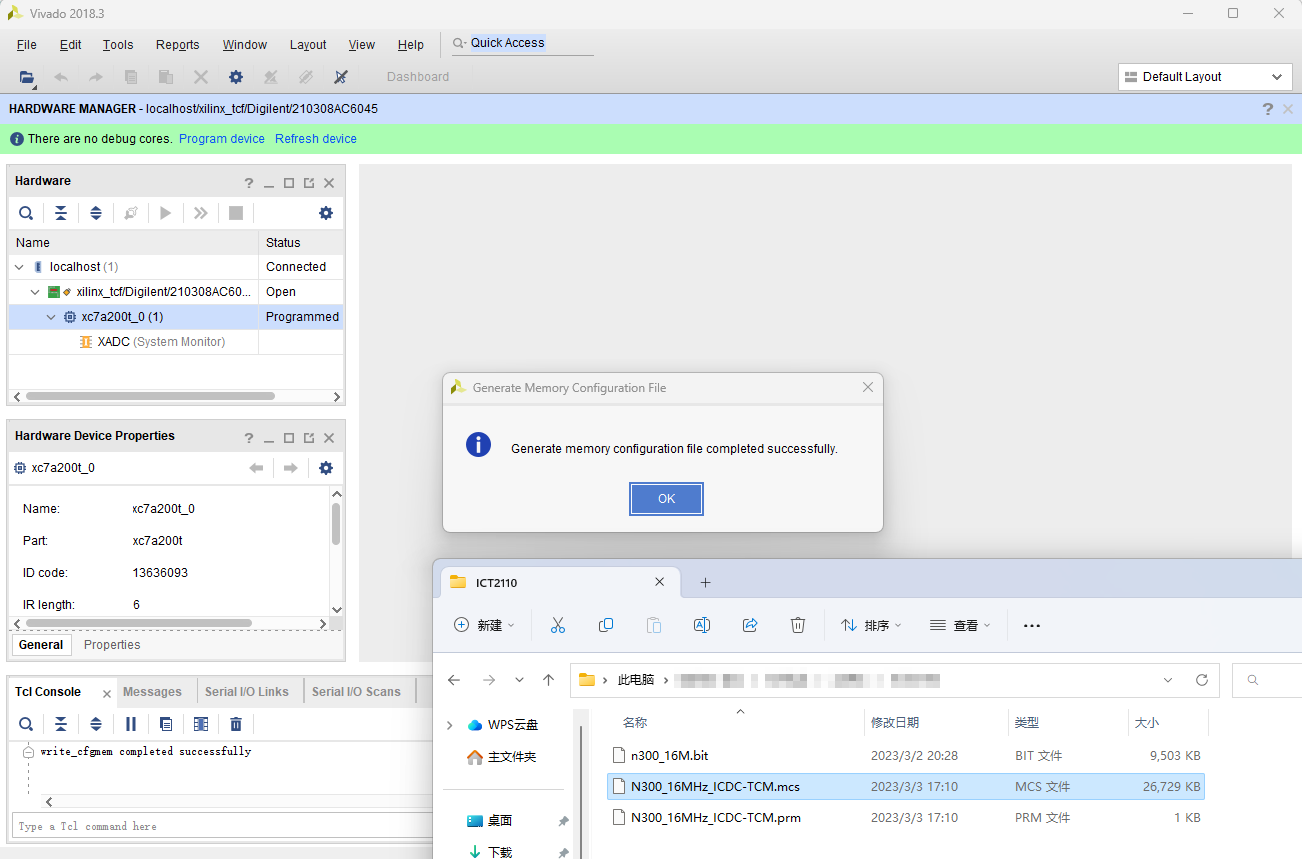Open the 主文件夹 sidebar item

502,757
